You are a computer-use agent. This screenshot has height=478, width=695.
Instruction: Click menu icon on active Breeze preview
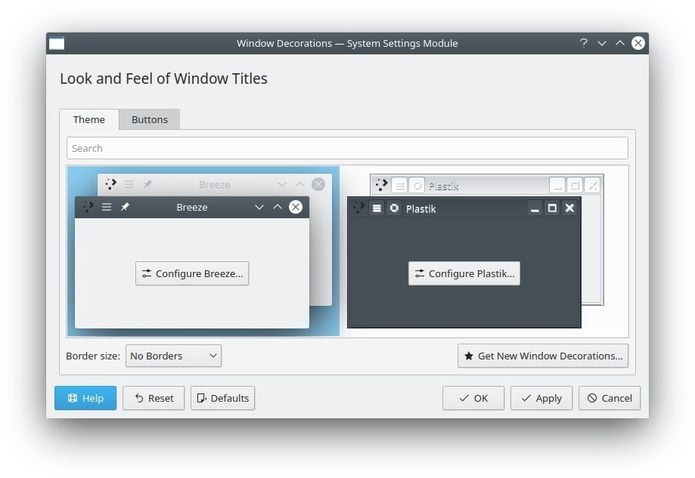pos(106,207)
